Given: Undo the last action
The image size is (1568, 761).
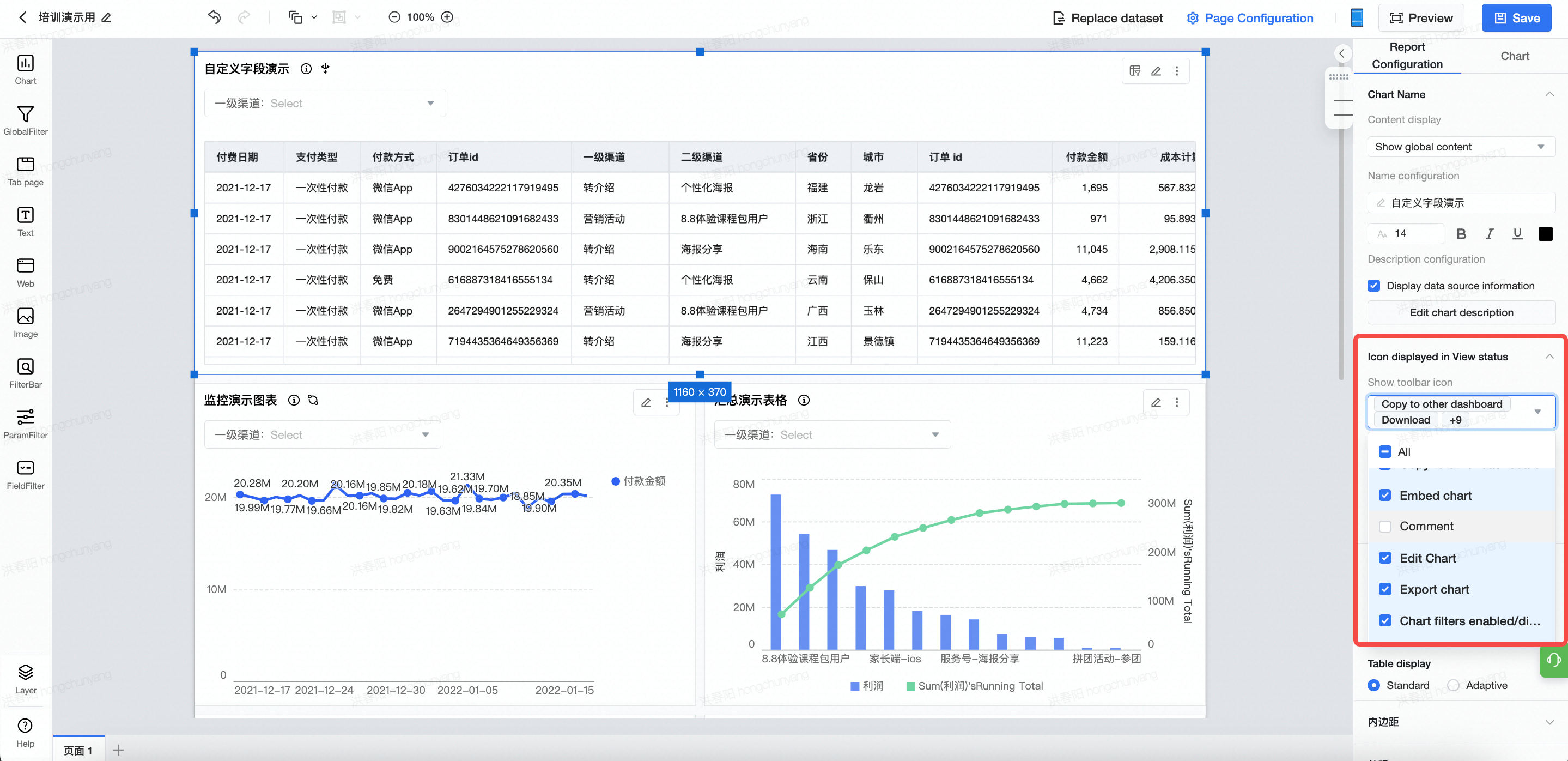Looking at the screenshot, I should pyautogui.click(x=214, y=17).
